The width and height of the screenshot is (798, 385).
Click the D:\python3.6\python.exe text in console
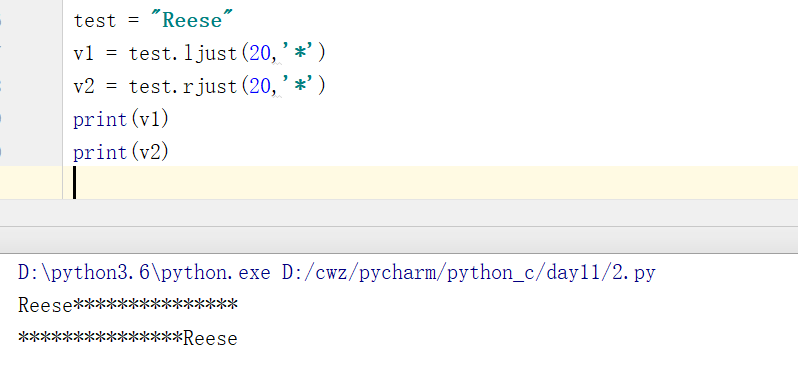(144, 273)
